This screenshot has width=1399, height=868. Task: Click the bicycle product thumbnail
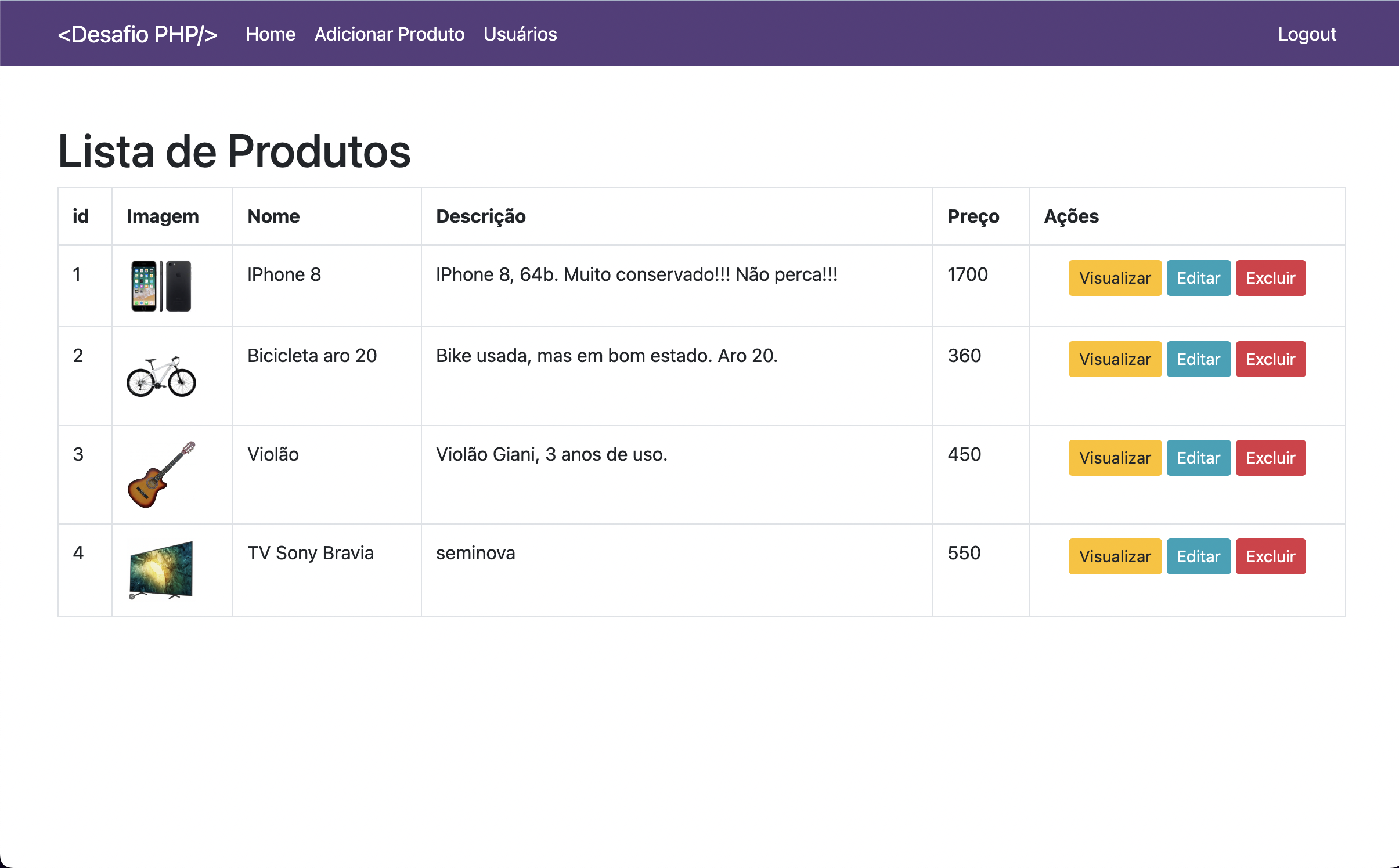click(x=161, y=377)
